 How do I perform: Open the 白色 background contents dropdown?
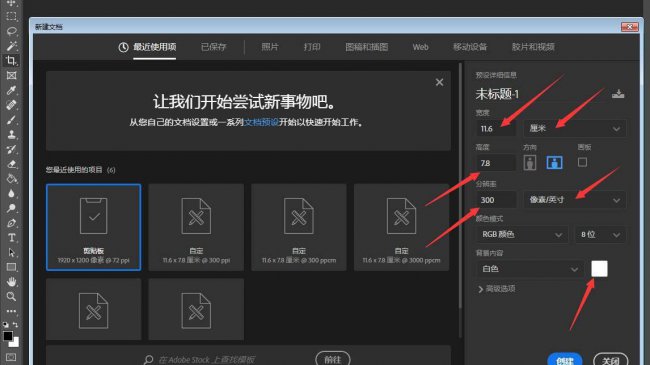pyautogui.click(x=529, y=269)
